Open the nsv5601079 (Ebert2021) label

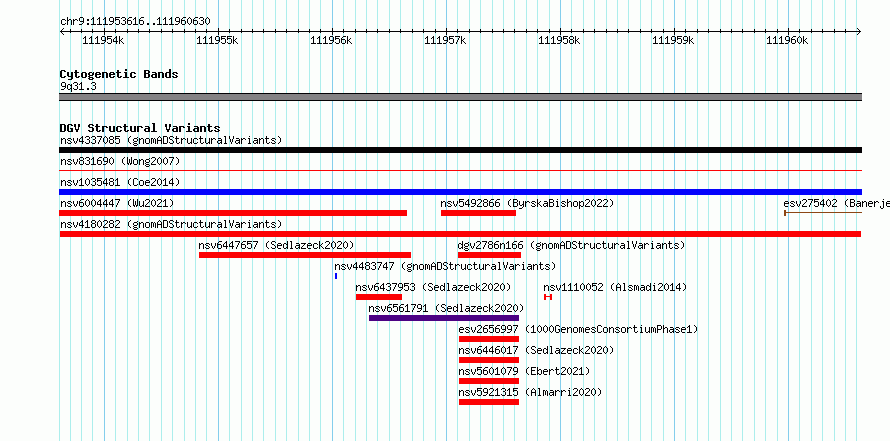(x=524, y=371)
